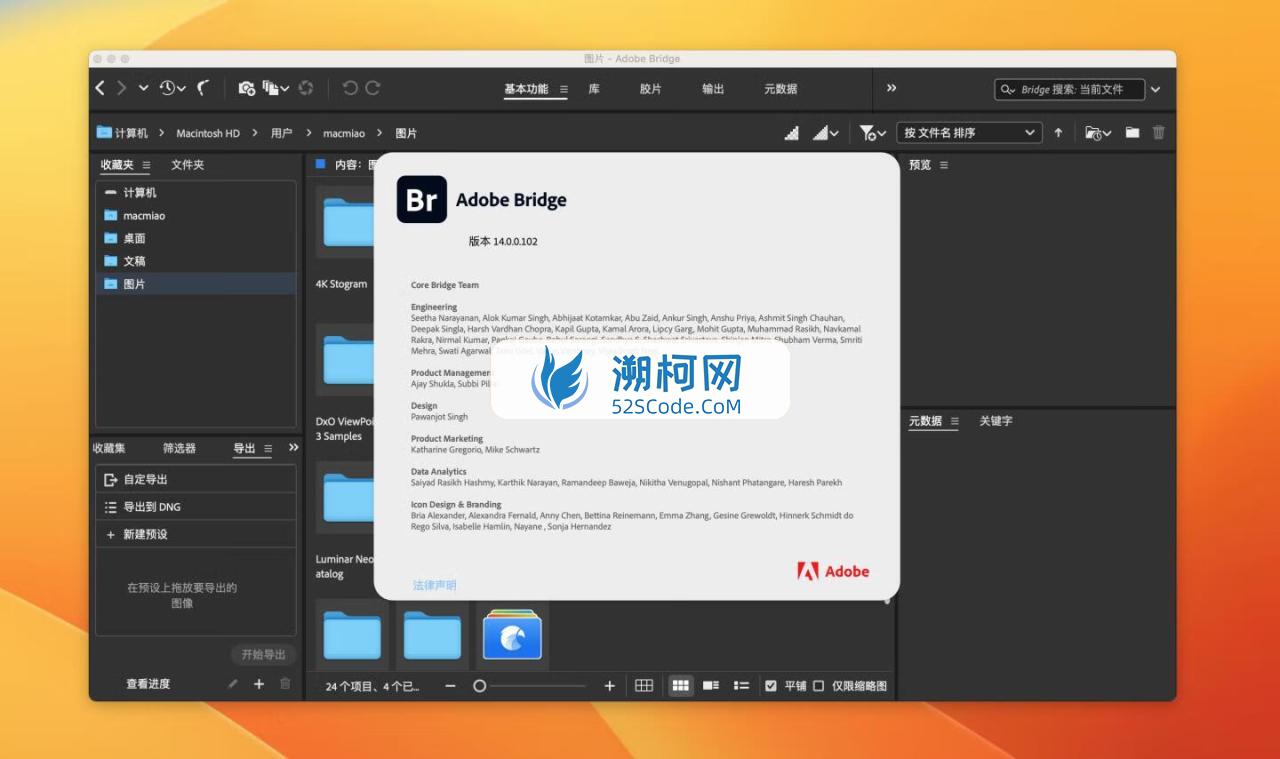Select macmiao in the favorites list
The image size is (1280, 759).
coord(196,215)
